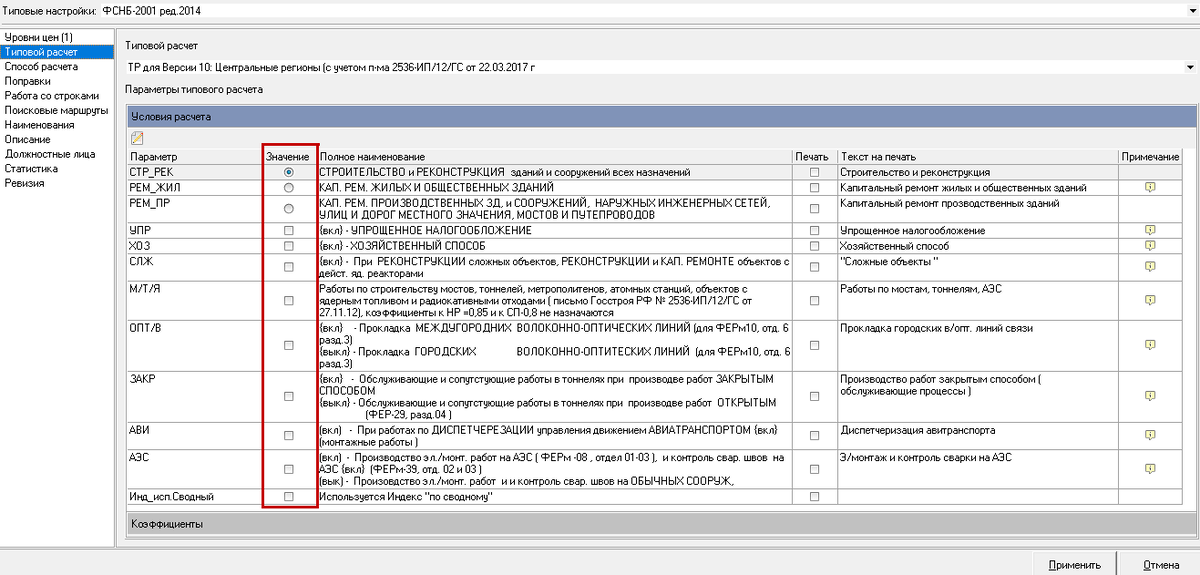The height and width of the screenshot is (575, 1200).
Task: Open the note icon in the ХОЗ row
Action: click(1150, 245)
